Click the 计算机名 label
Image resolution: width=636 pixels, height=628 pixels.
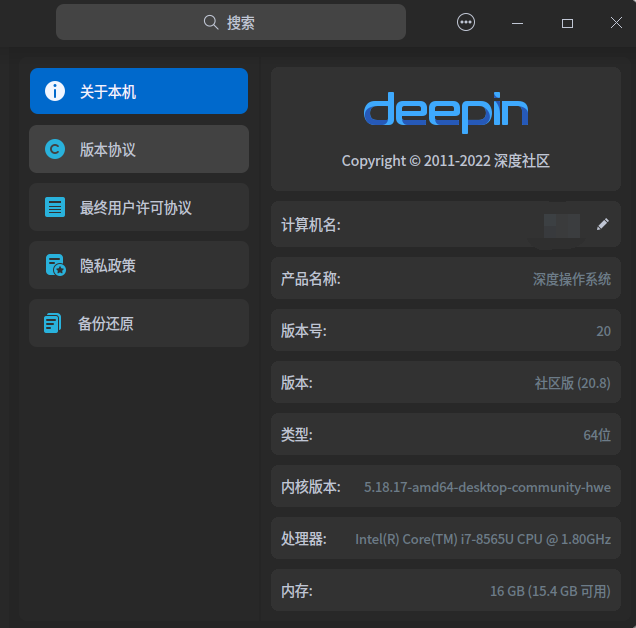pyautogui.click(x=311, y=224)
